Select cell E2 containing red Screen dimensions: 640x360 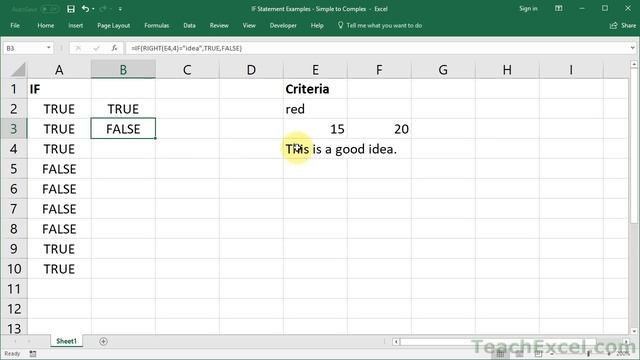click(316, 109)
